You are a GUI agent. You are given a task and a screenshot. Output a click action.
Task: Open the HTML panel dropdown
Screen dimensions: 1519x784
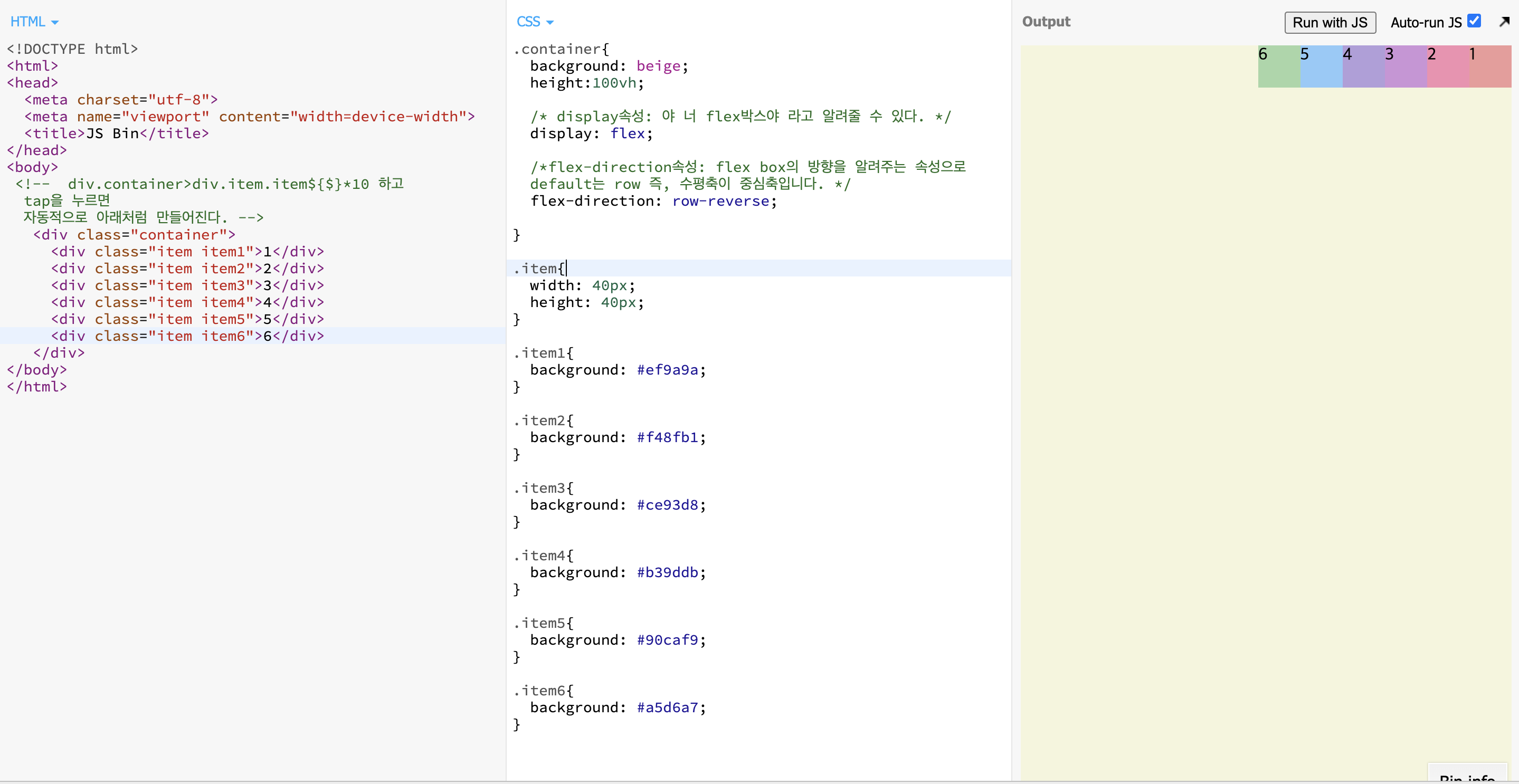pos(34,22)
